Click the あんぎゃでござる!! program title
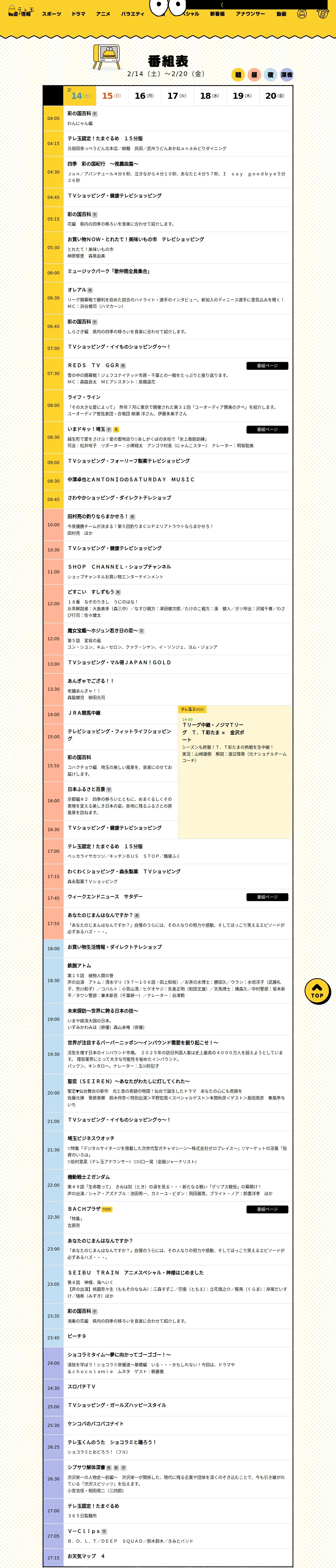This screenshot has height=1568, width=336. (x=91, y=681)
